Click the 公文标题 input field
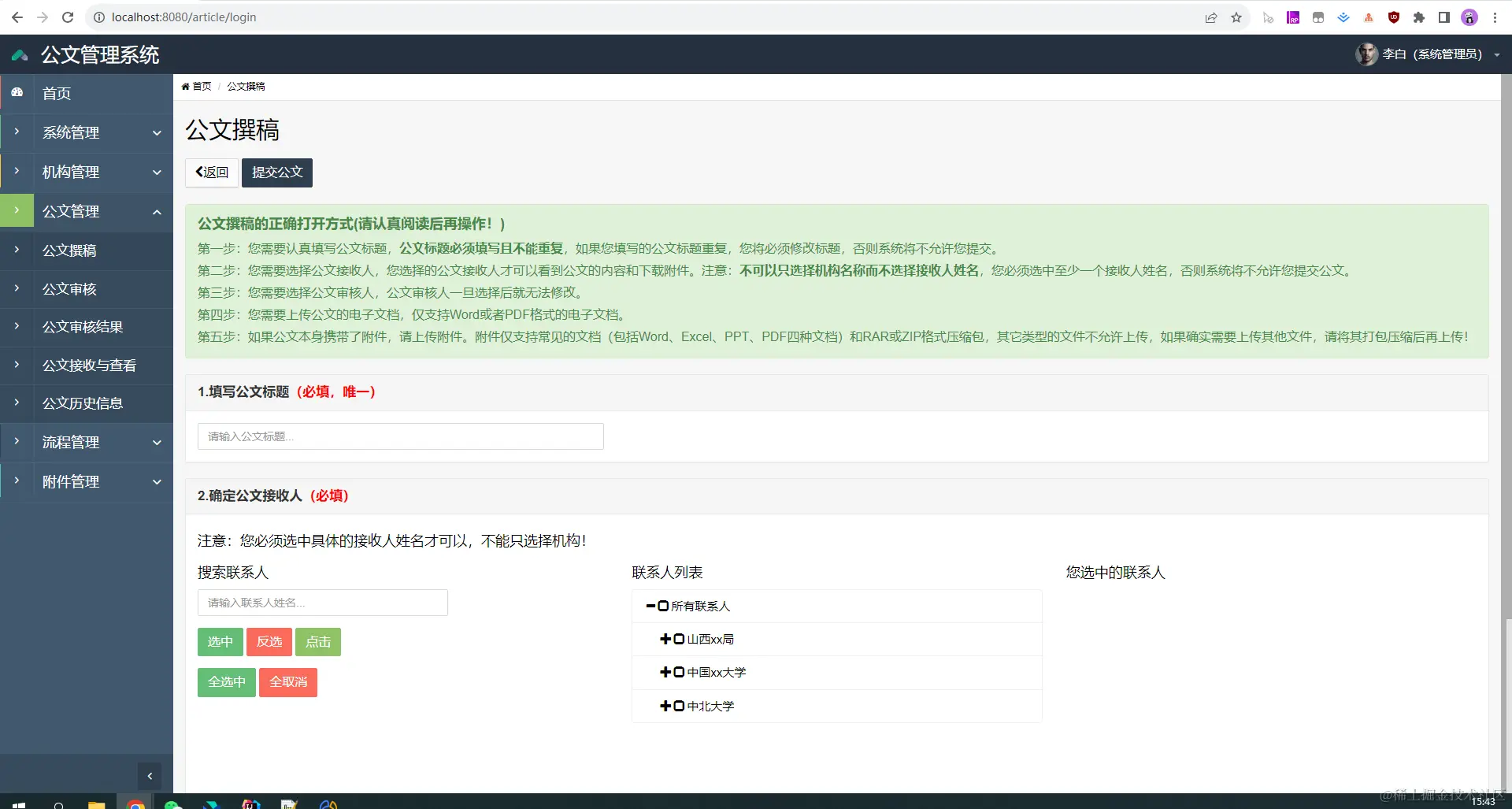Viewport: 1512px width, 809px height. pos(400,436)
